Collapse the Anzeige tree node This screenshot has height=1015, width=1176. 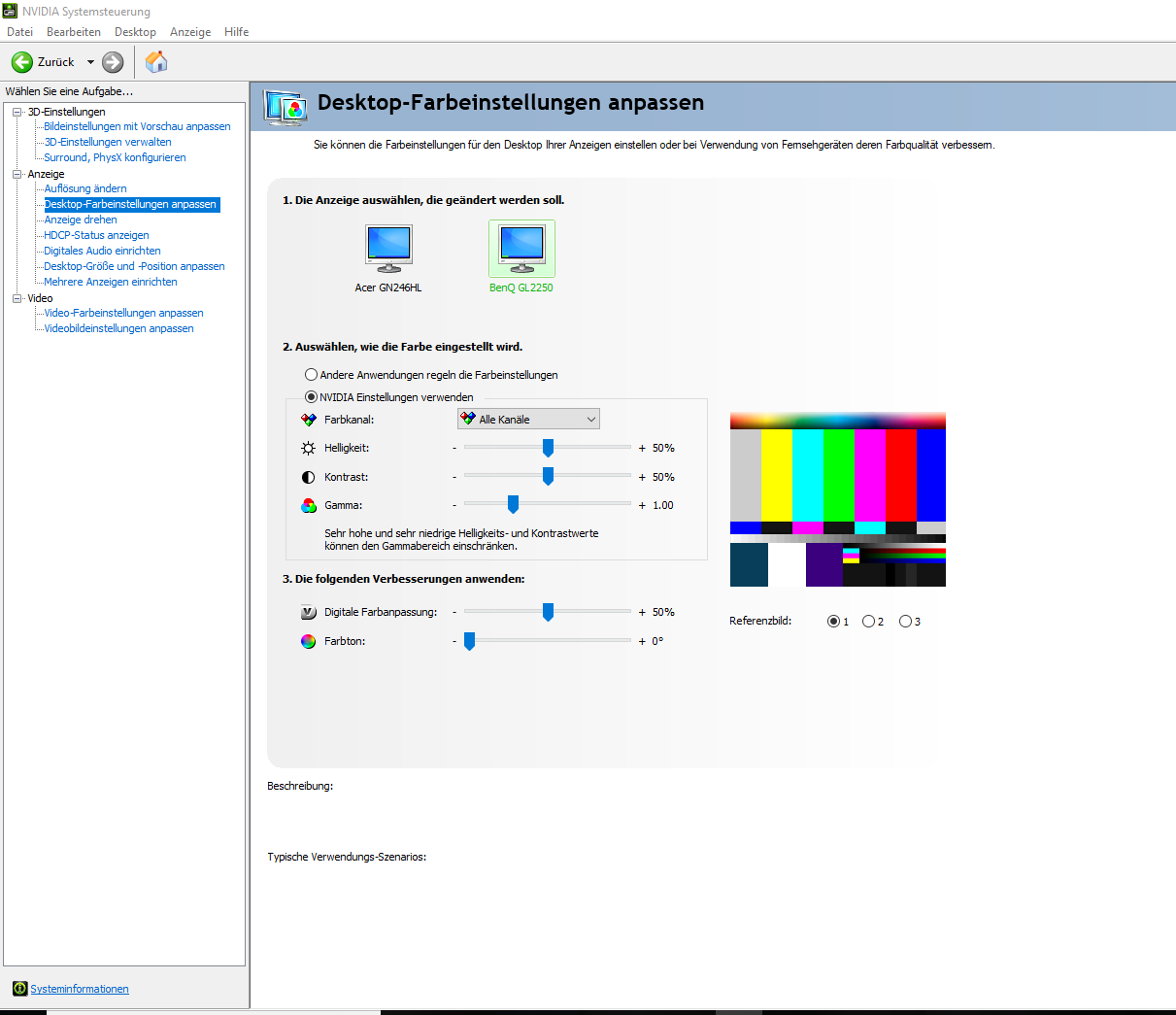click(17, 174)
